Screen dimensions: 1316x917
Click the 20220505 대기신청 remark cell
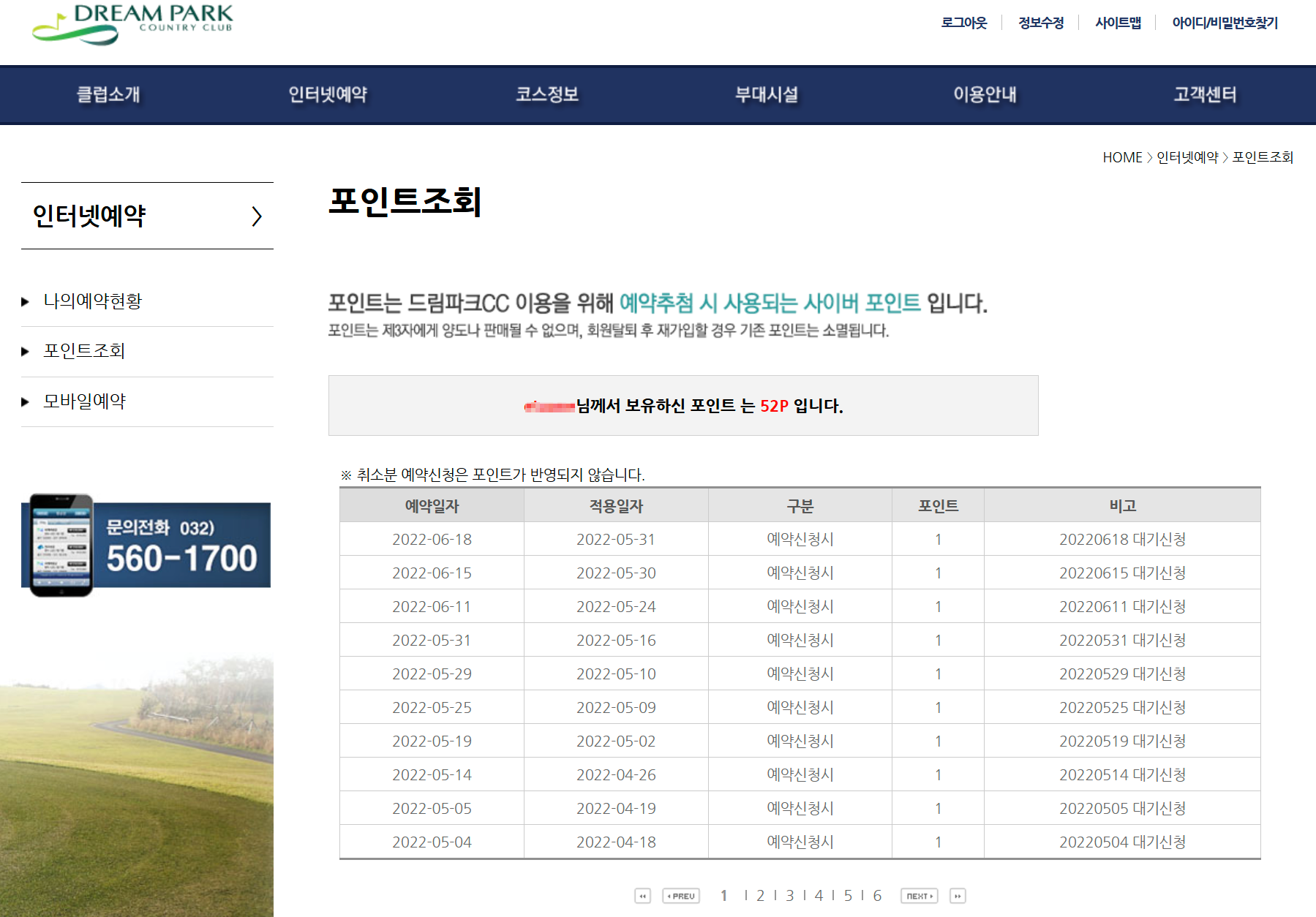click(x=1123, y=809)
